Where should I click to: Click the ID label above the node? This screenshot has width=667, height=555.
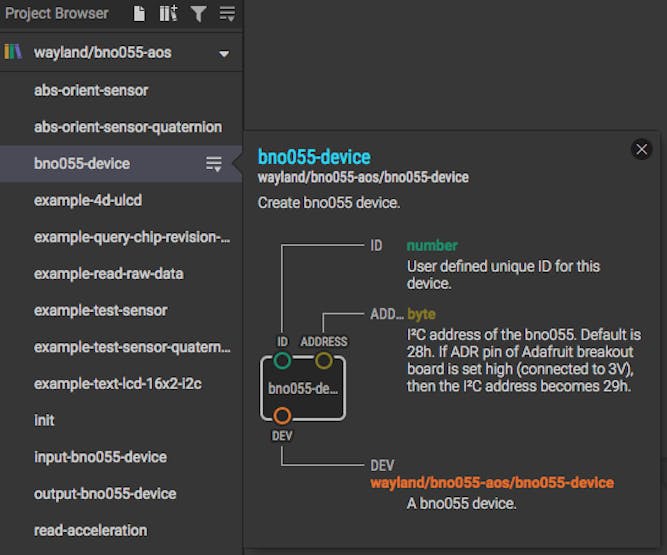tap(282, 342)
